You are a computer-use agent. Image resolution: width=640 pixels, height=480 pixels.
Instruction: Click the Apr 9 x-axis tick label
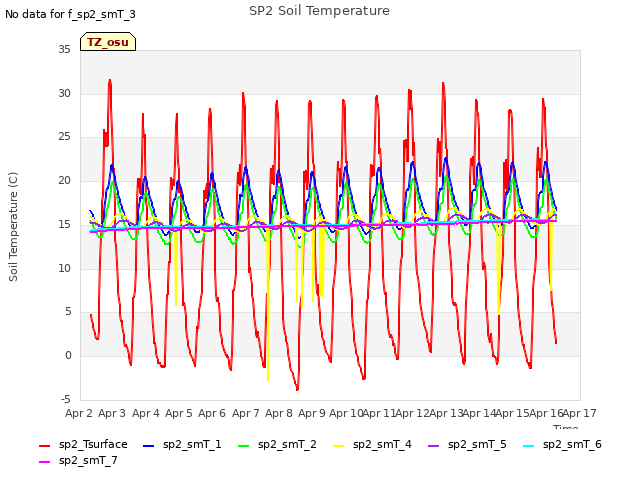312,413
